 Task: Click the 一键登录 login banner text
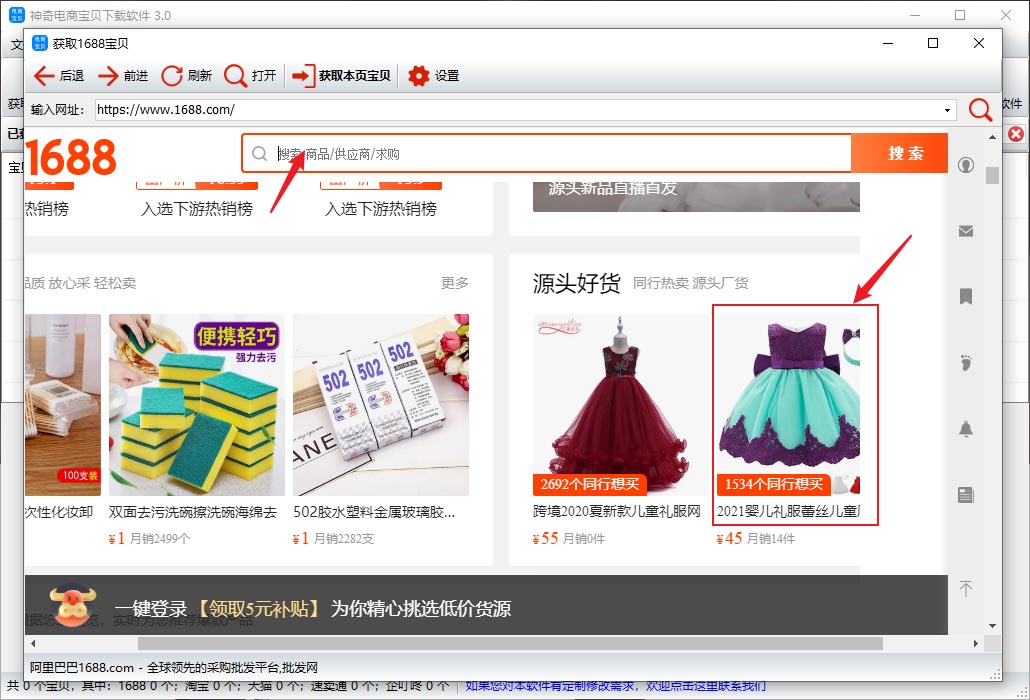coord(151,609)
